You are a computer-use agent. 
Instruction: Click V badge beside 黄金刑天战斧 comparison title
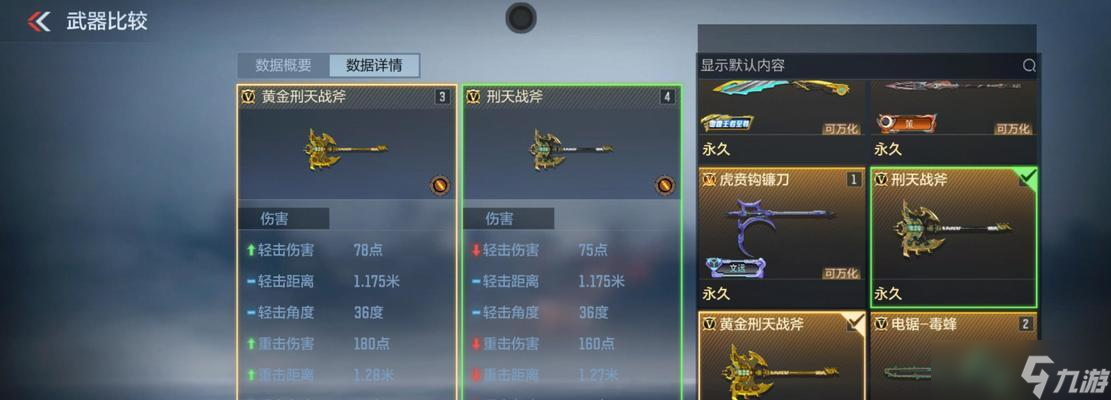point(247,97)
